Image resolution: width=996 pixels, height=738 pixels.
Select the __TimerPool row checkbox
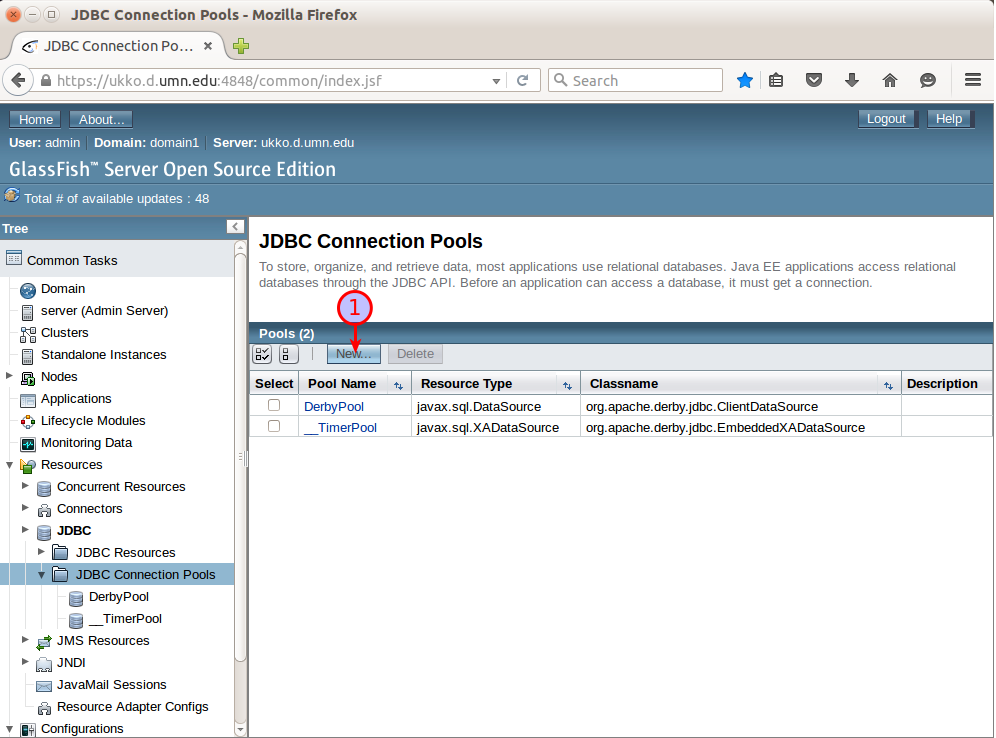(273, 427)
